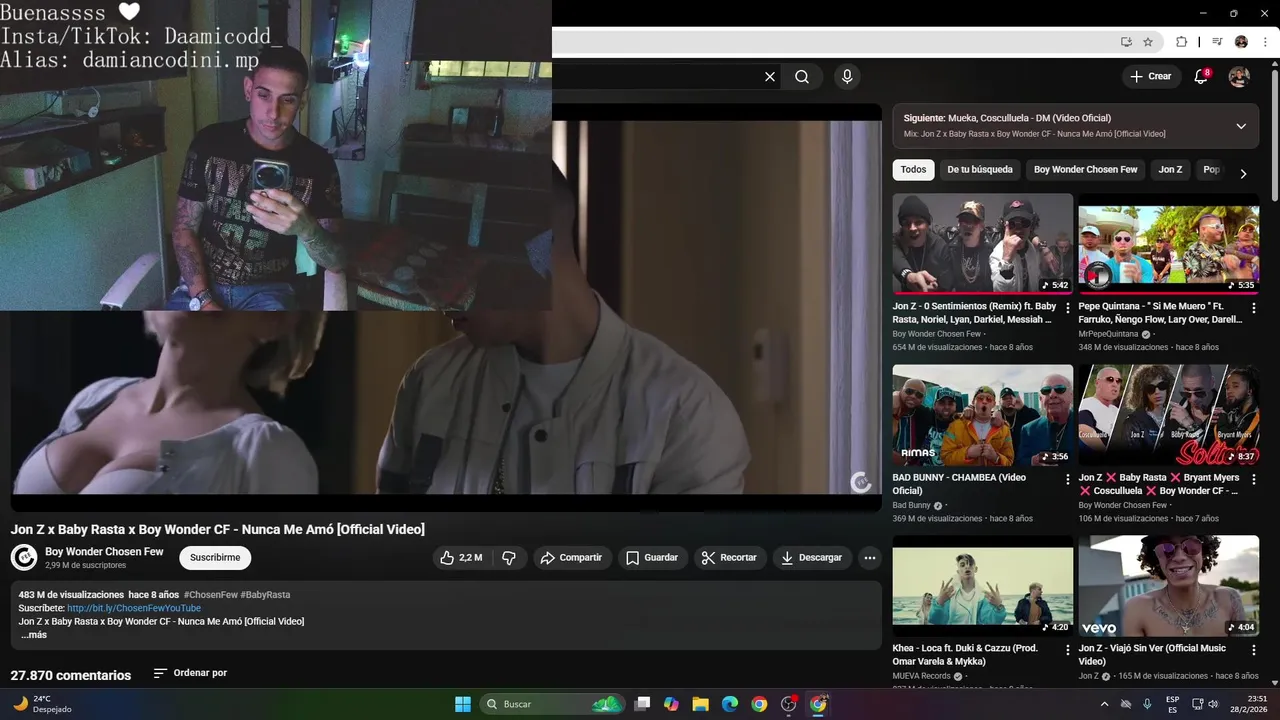1280x720 pixels.
Task: Click the MrPepeQuintana channel name
Action: coord(1108,334)
